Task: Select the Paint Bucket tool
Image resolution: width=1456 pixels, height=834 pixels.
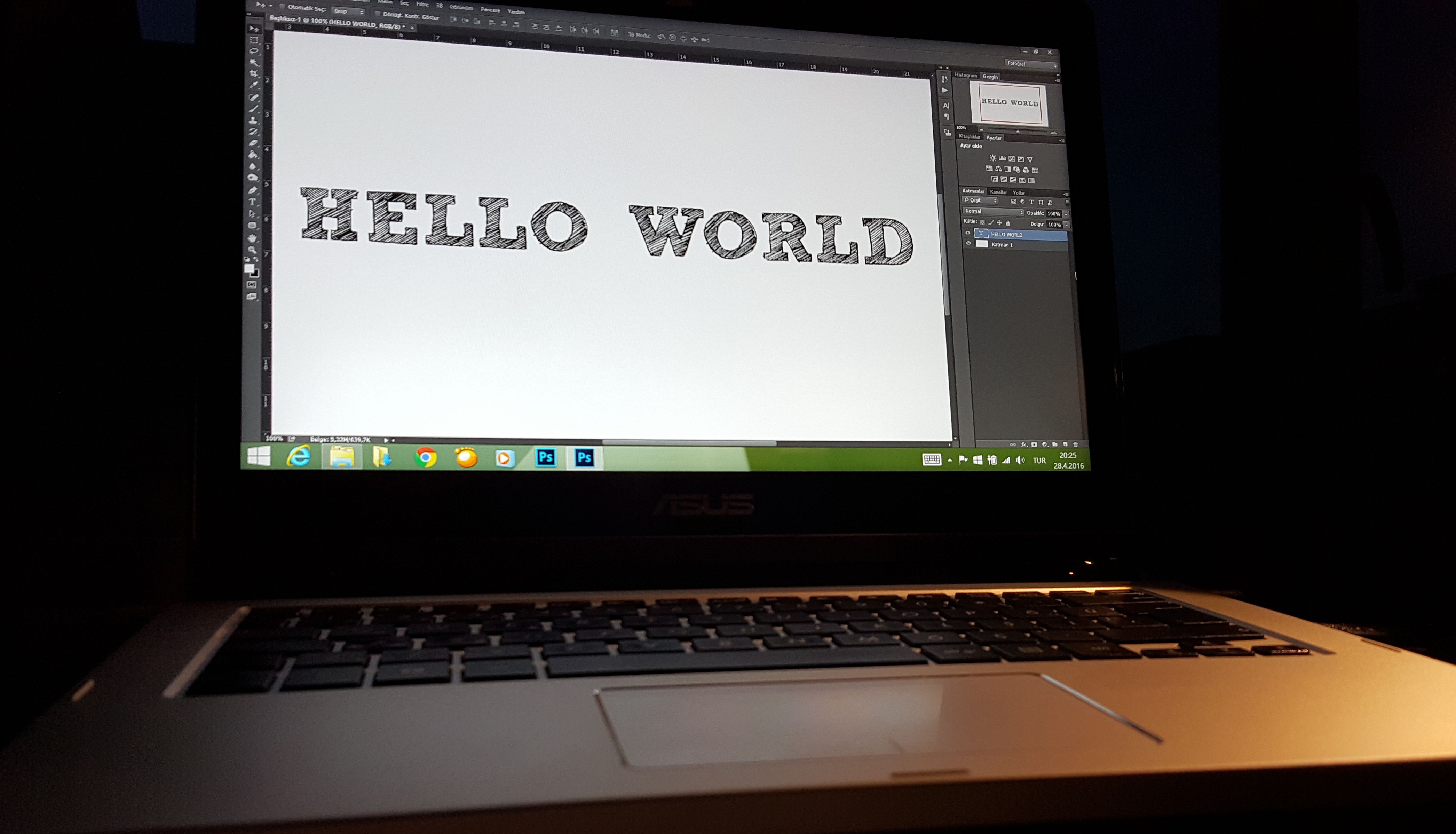Action: pyautogui.click(x=253, y=155)
